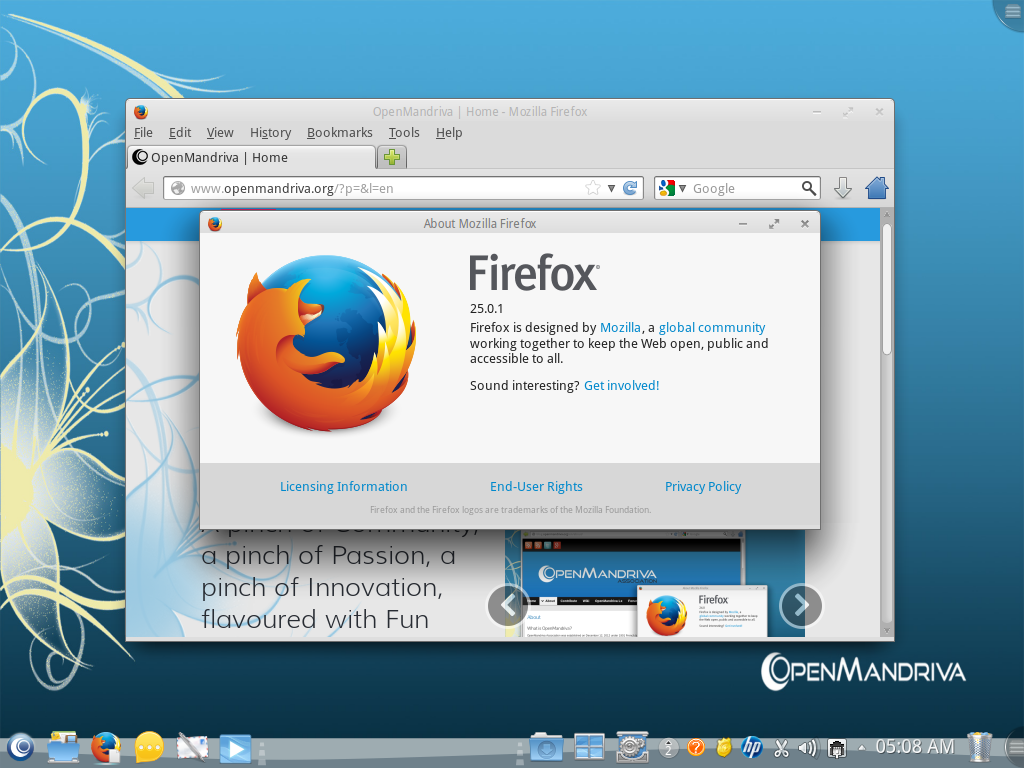Open the End-User Rights link

pyautogui.click(x=536, y=487)
